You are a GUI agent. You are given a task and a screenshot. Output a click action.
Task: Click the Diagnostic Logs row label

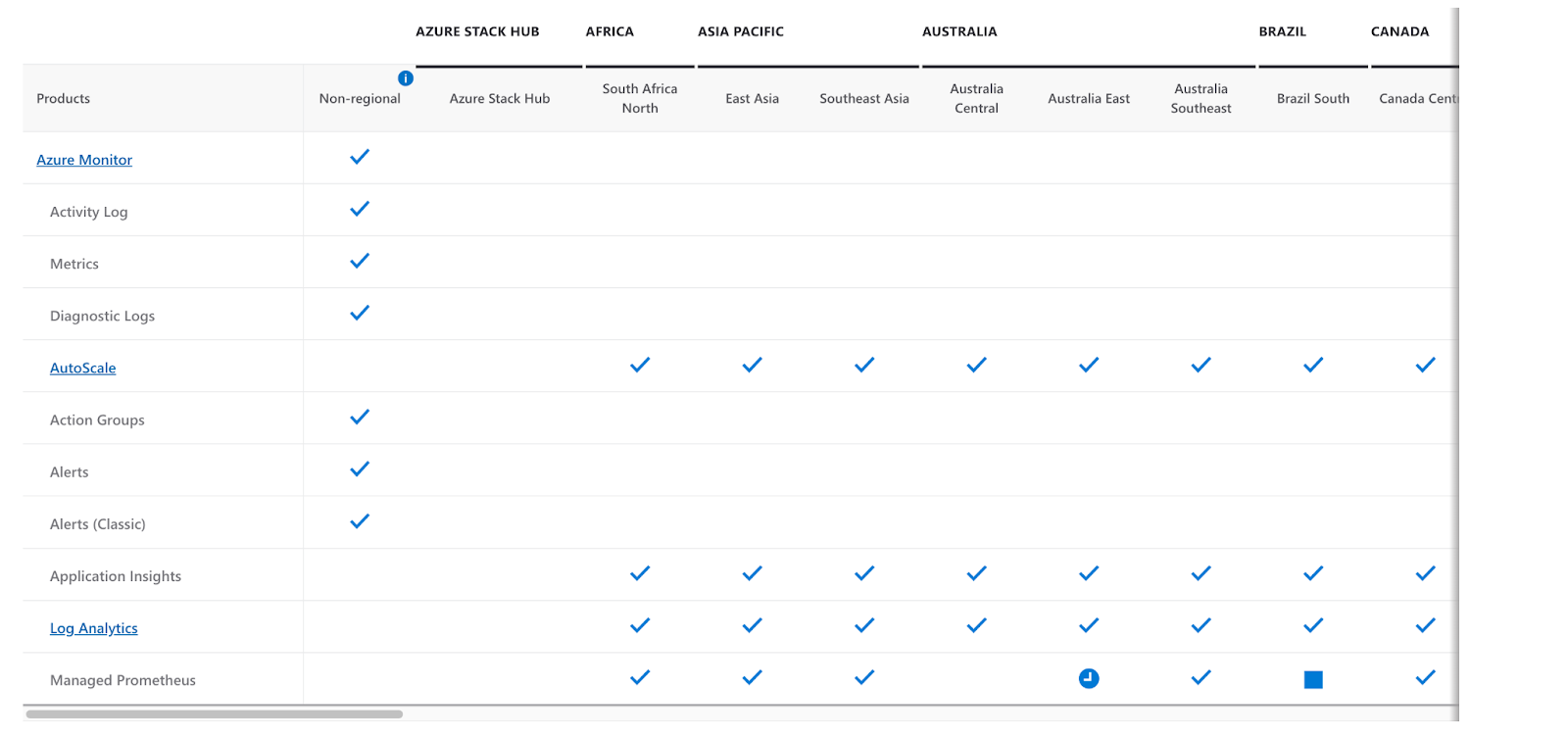click(x=103, y=316)
